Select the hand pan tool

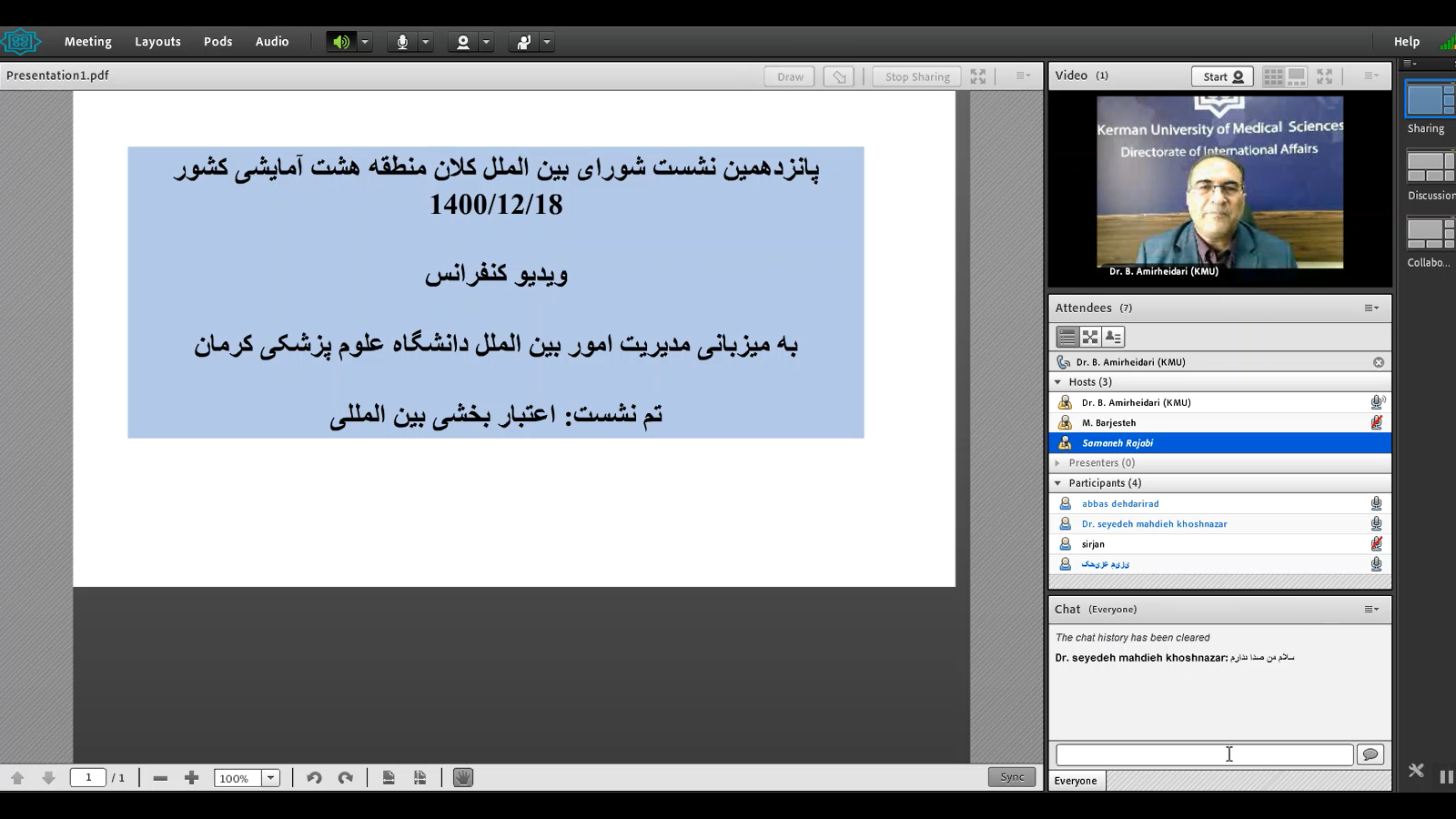click(x=463, y=778)
